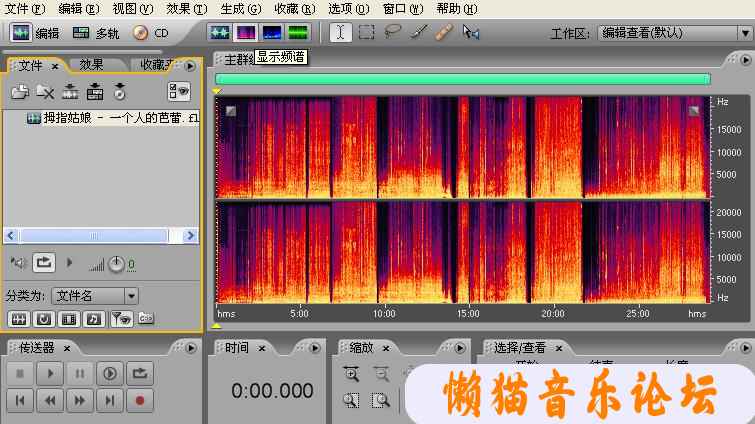Click the close file icon
The height and width of the screenshot is (424, 755).
45,91
